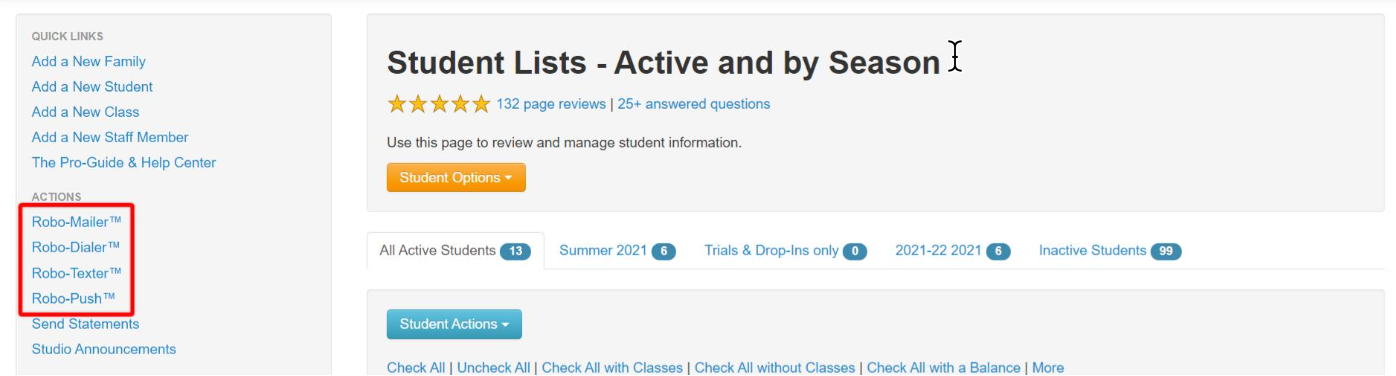1396x376 pixels.
Task: Go to the 2021-22 2021 tab
Action: (952, 251)
